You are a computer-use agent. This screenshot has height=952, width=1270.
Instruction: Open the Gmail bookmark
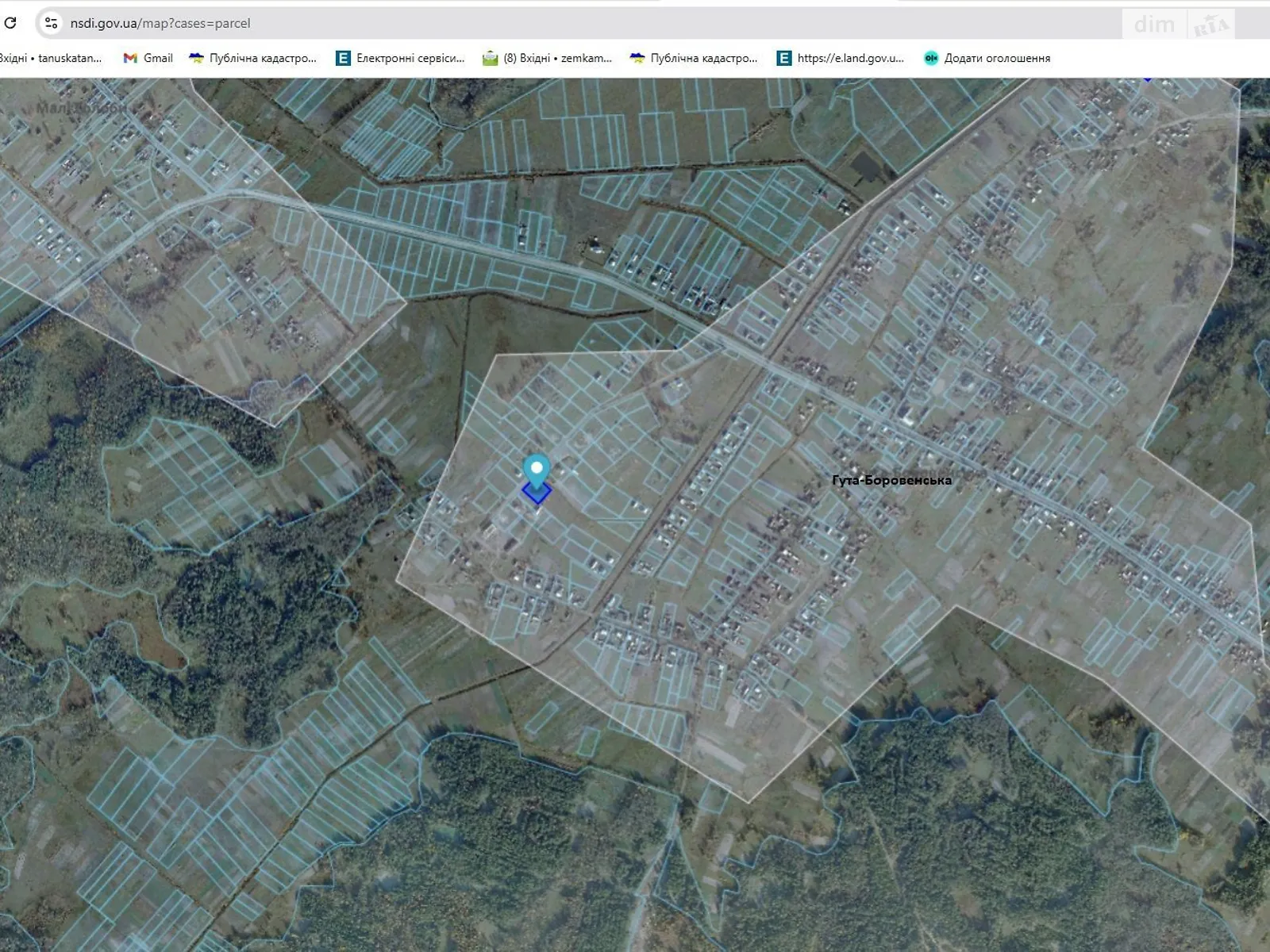148,58
